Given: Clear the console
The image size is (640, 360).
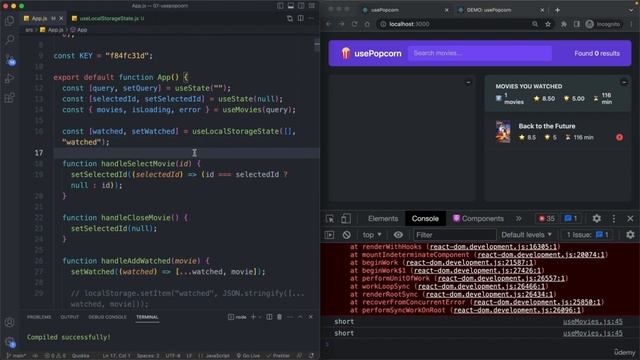Looking at the screenshot, I should (347, 235).
